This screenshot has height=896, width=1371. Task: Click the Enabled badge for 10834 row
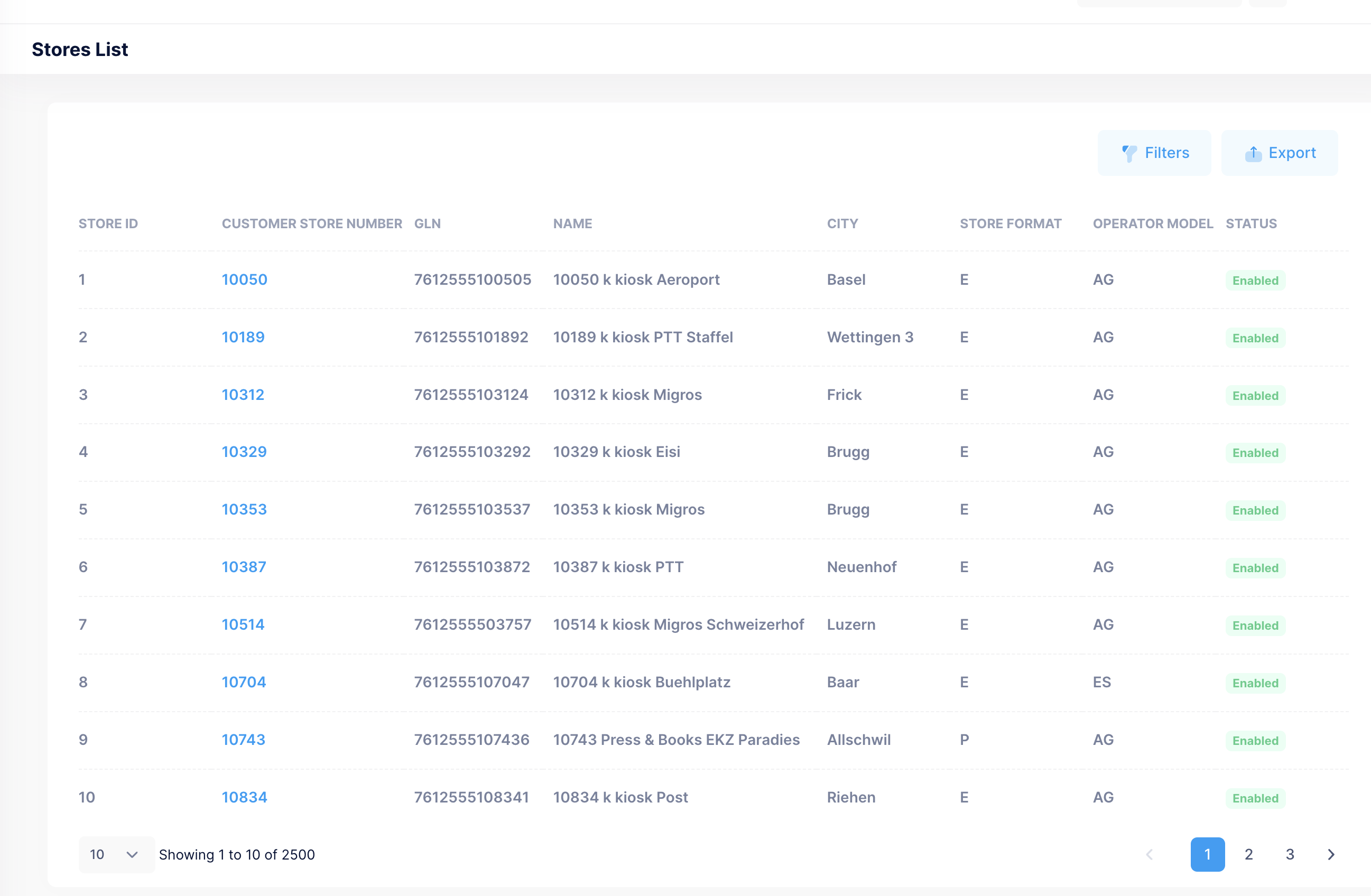1255,798
